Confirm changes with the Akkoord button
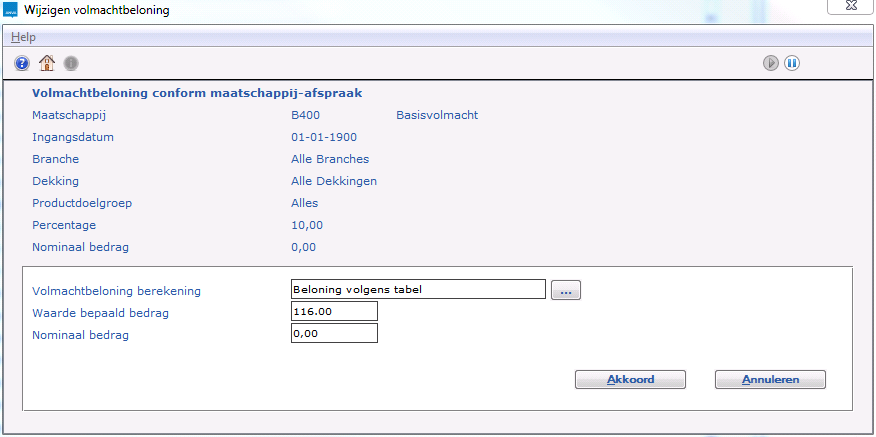 [630, 380]
